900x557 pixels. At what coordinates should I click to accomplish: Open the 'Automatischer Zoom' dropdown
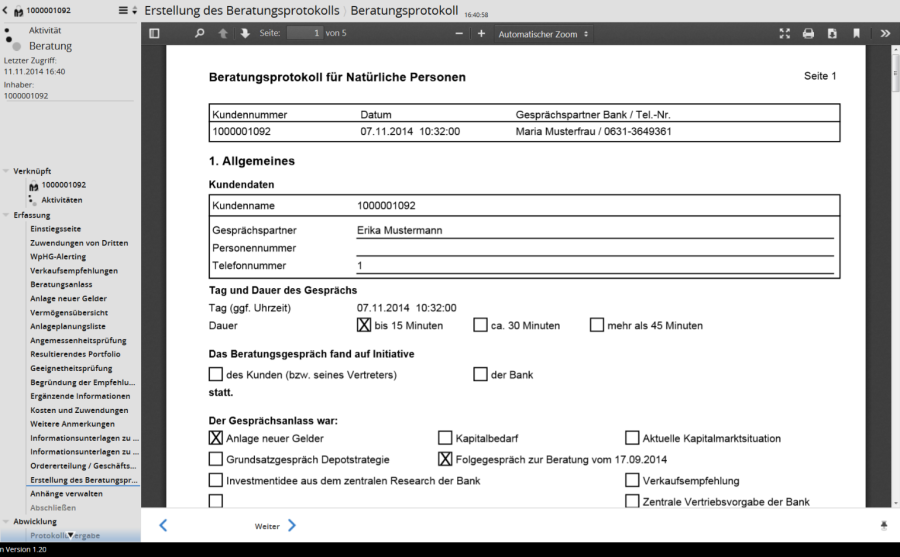(x=543, y=33)
